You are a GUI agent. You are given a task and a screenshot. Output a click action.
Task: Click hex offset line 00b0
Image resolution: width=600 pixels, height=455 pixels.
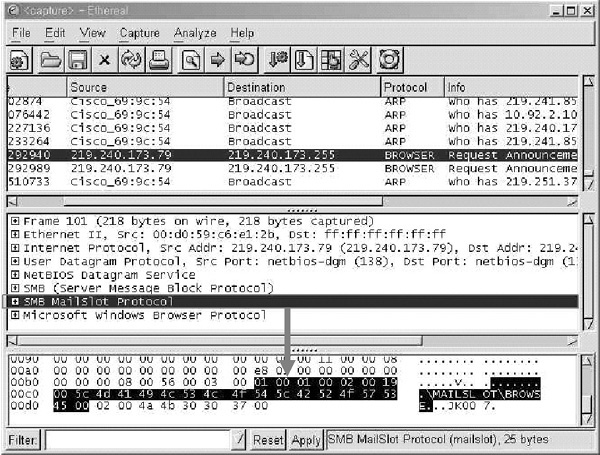click(x=24, y=382)
